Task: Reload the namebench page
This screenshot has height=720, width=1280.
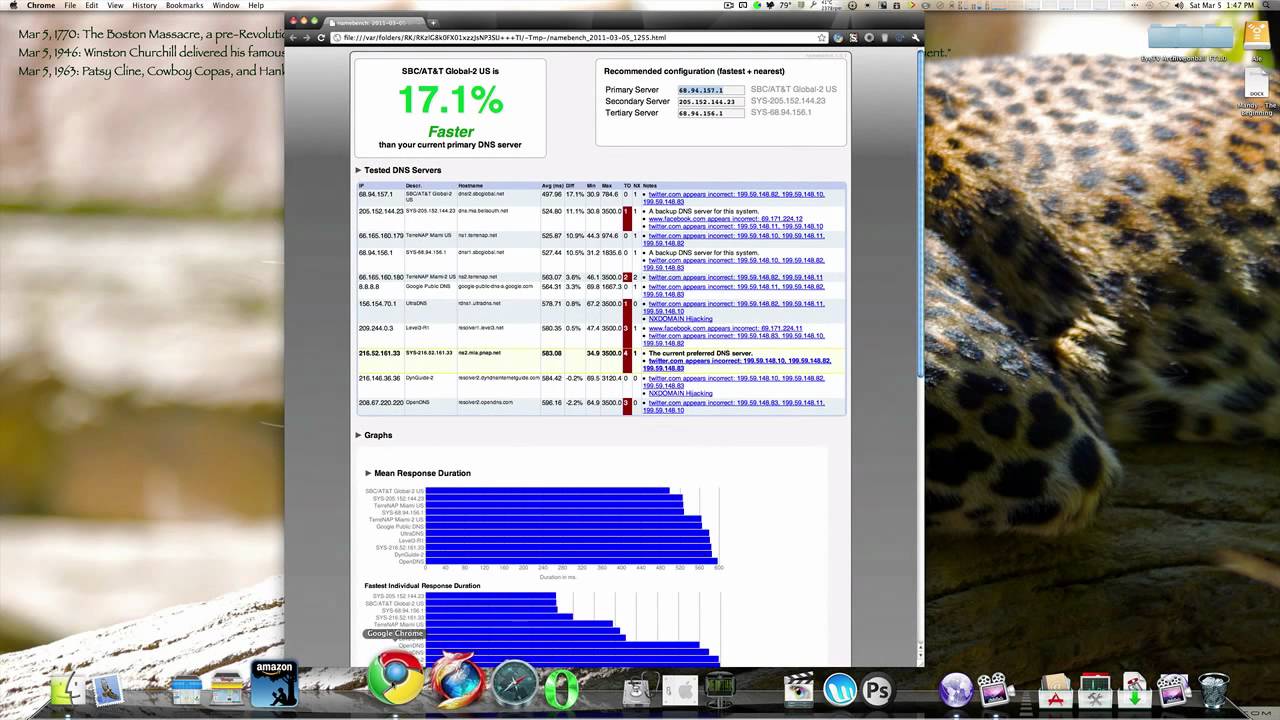Action: tap(321, 38)
